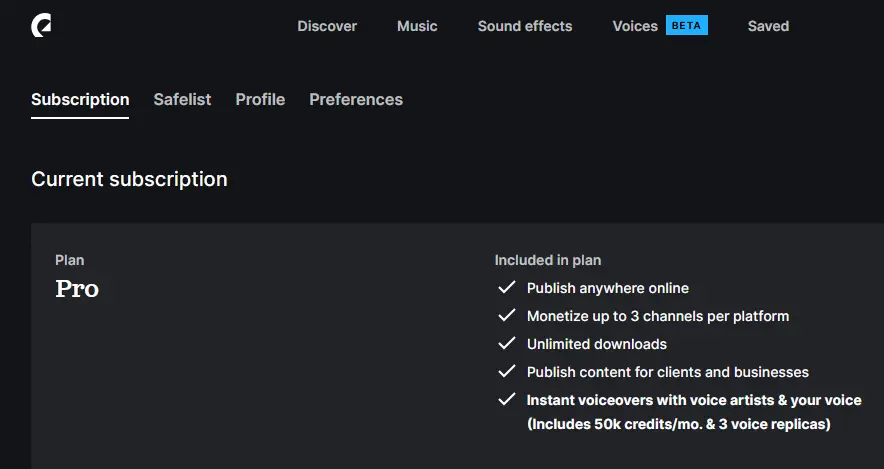Click checkmark beside Instant voiceovers feature

[507, 400]
